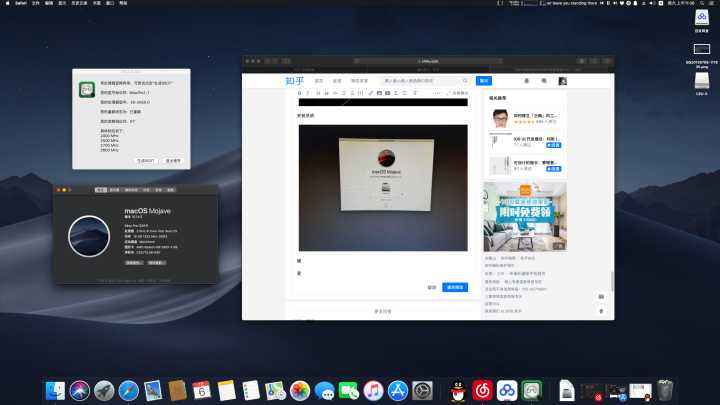Screen dimensions: 720x405
Task: Open the Trash in the Dock
Action: pyautogui.click(x=665, y=391)
